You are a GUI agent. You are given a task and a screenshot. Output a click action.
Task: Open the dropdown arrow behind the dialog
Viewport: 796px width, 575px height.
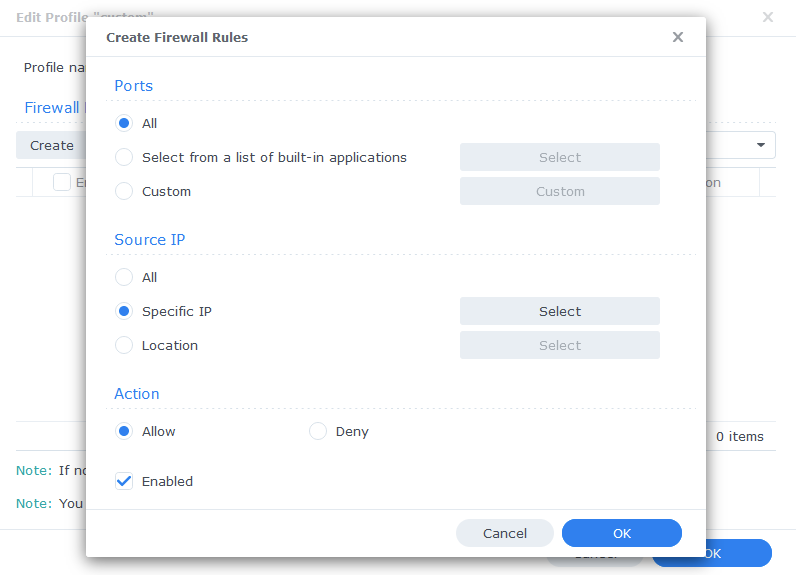coord(760,145)
